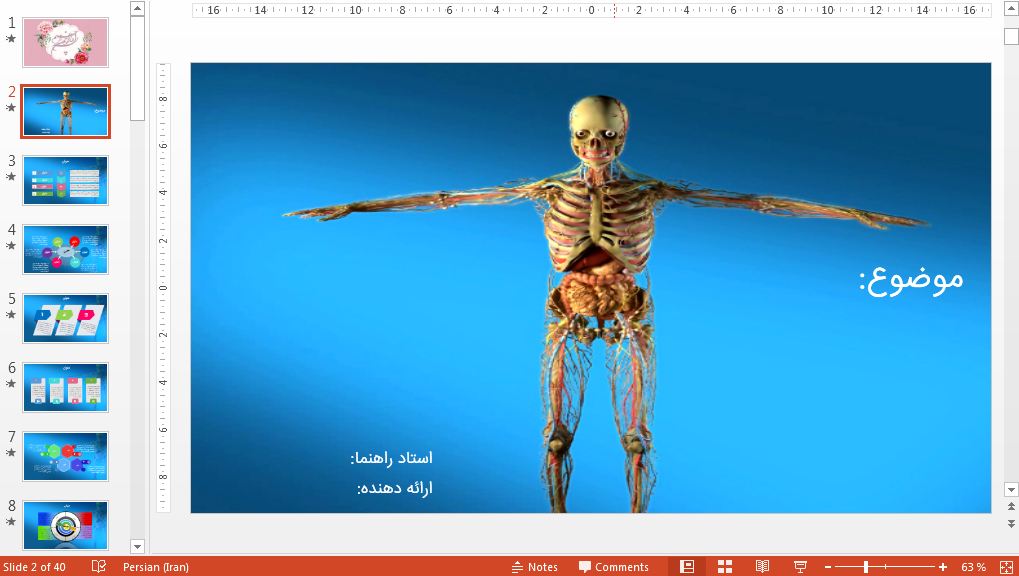Click the Slide 2 of 40 indicator
This screenshot has height=576, width=1019.
(x=35, y=565)
